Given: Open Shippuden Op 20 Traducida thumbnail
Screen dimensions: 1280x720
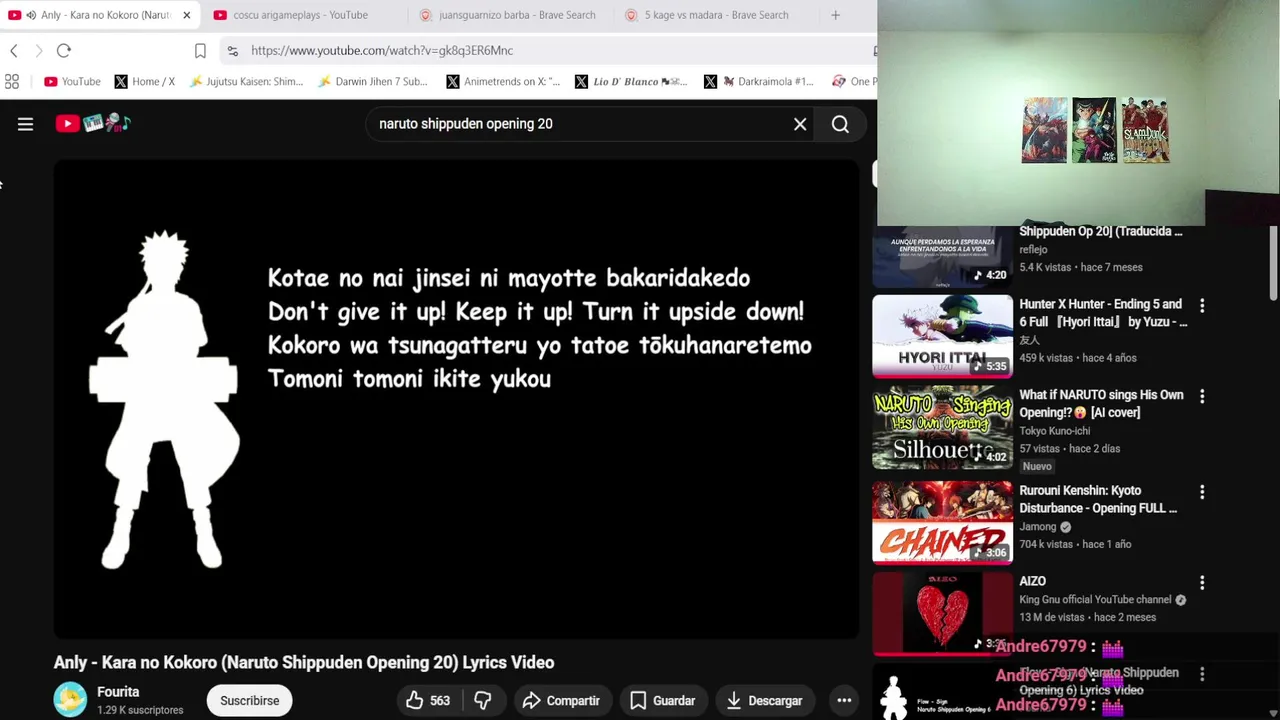Looking at the screenshot, I should (x=942, y=256).
